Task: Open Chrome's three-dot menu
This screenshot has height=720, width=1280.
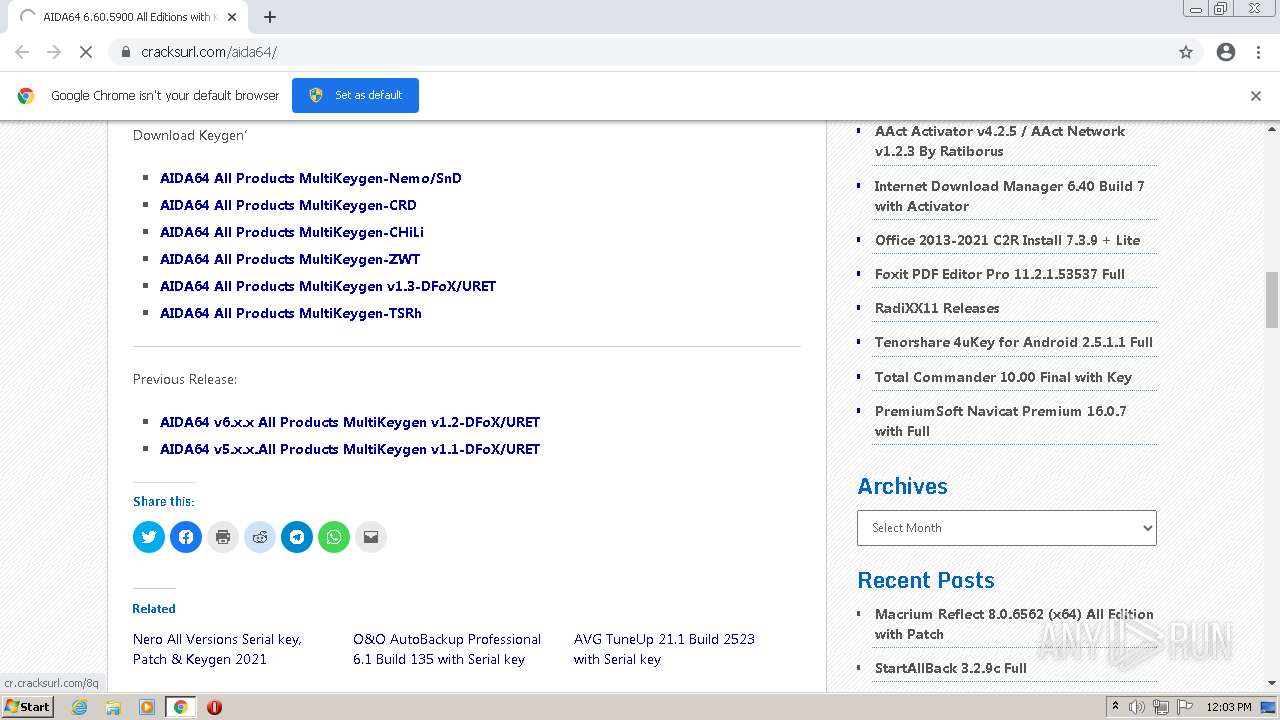Action: tap(1258, 52)
